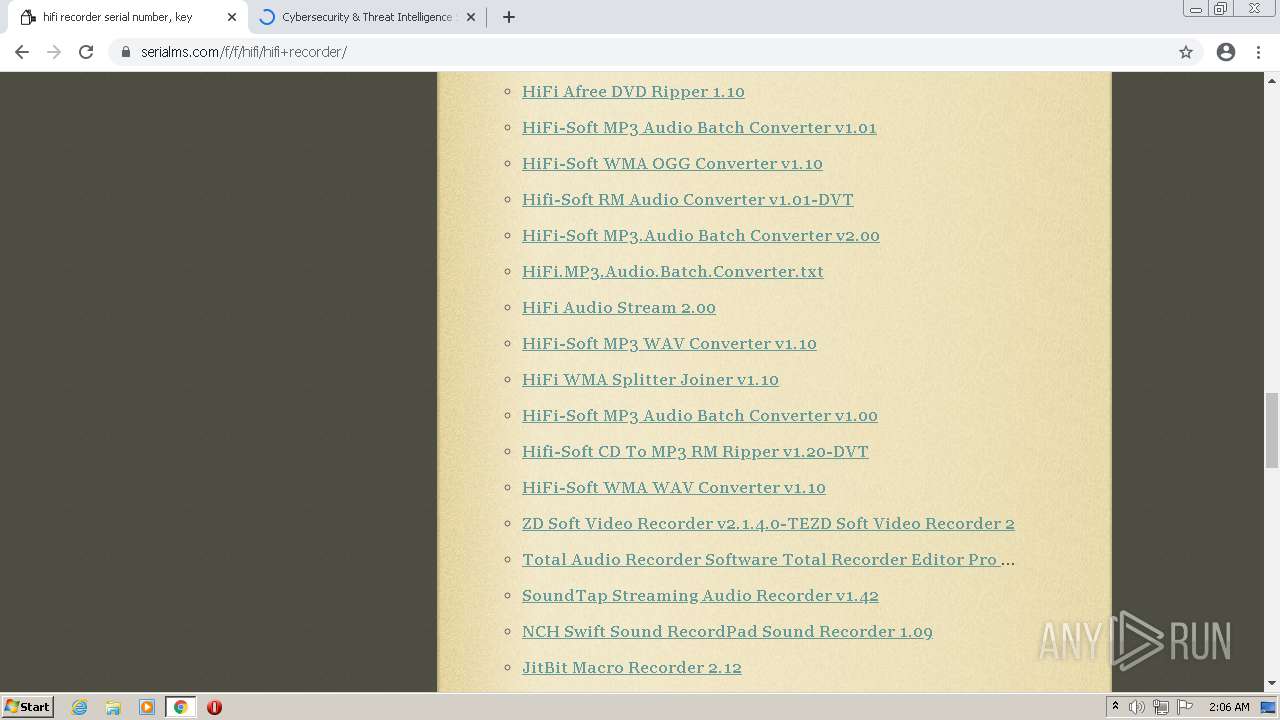The width and height of the screenshot is (1280, 720).
Task: Click the browser forward arrow
Action: (x=54, y=52)
